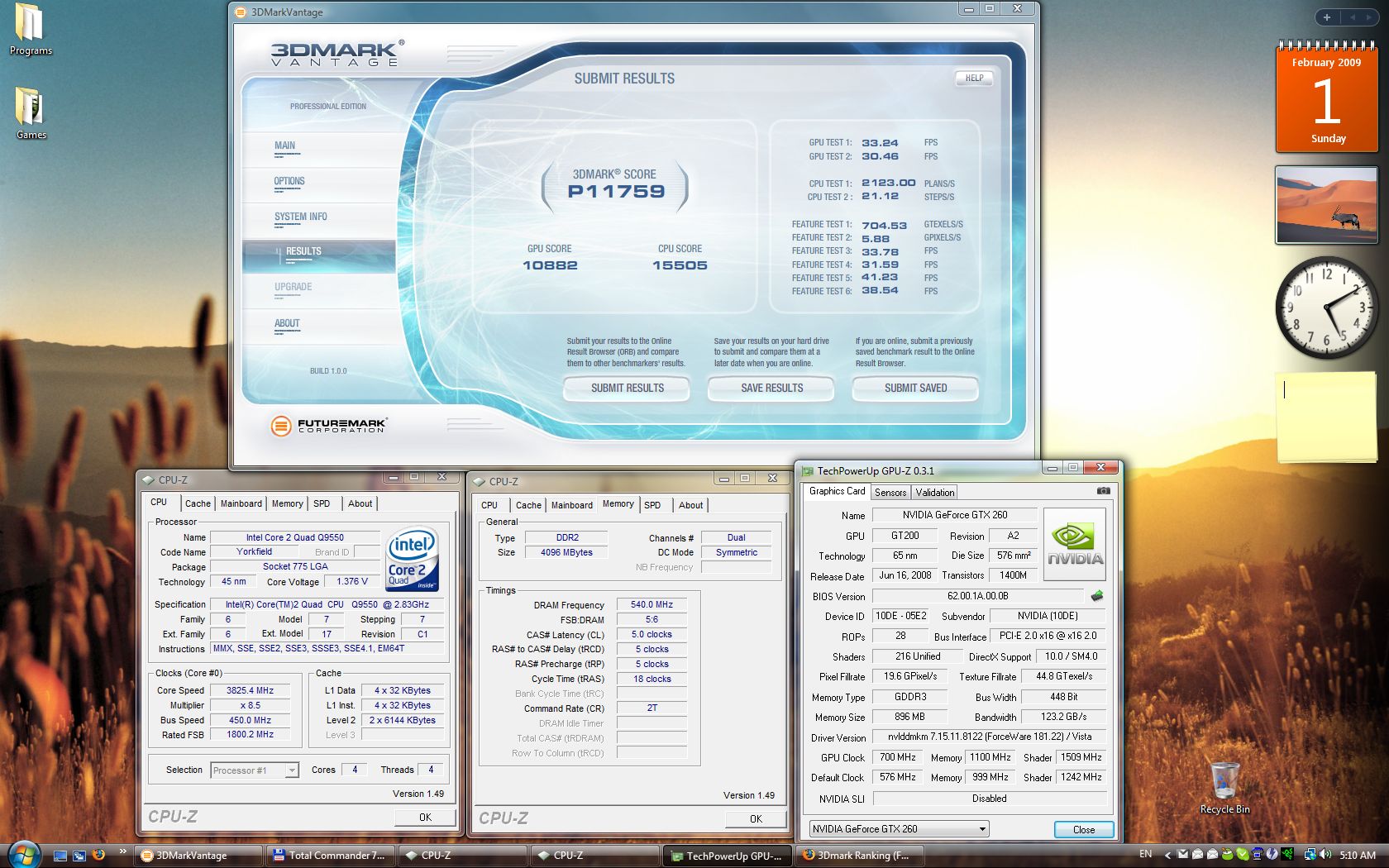The height and width of the screenshot is (868, 1389).
Task: Launch Firefox from quick launch
Action: point(98,855)
